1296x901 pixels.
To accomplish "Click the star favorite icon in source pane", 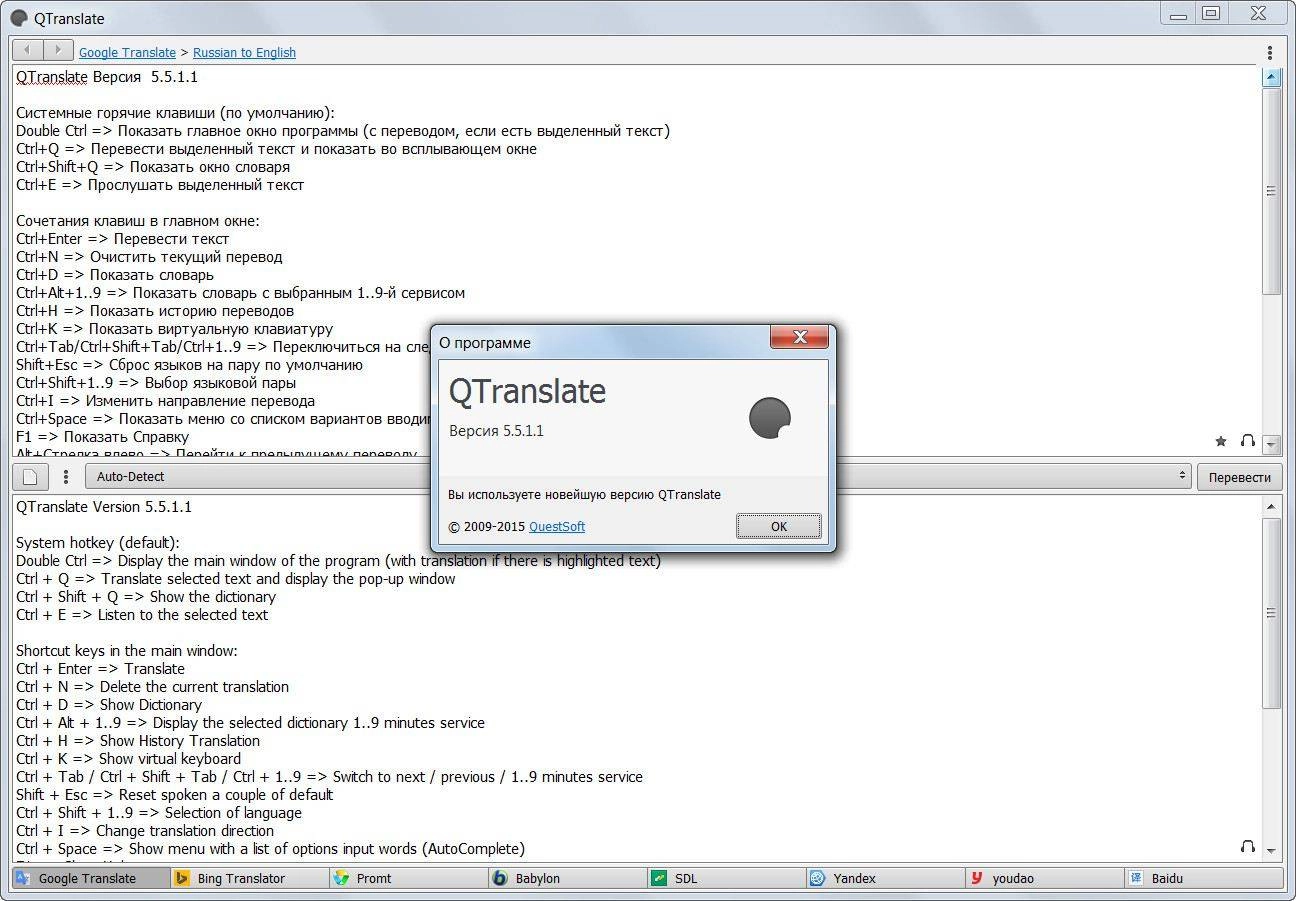I will tap(1220, 441).
